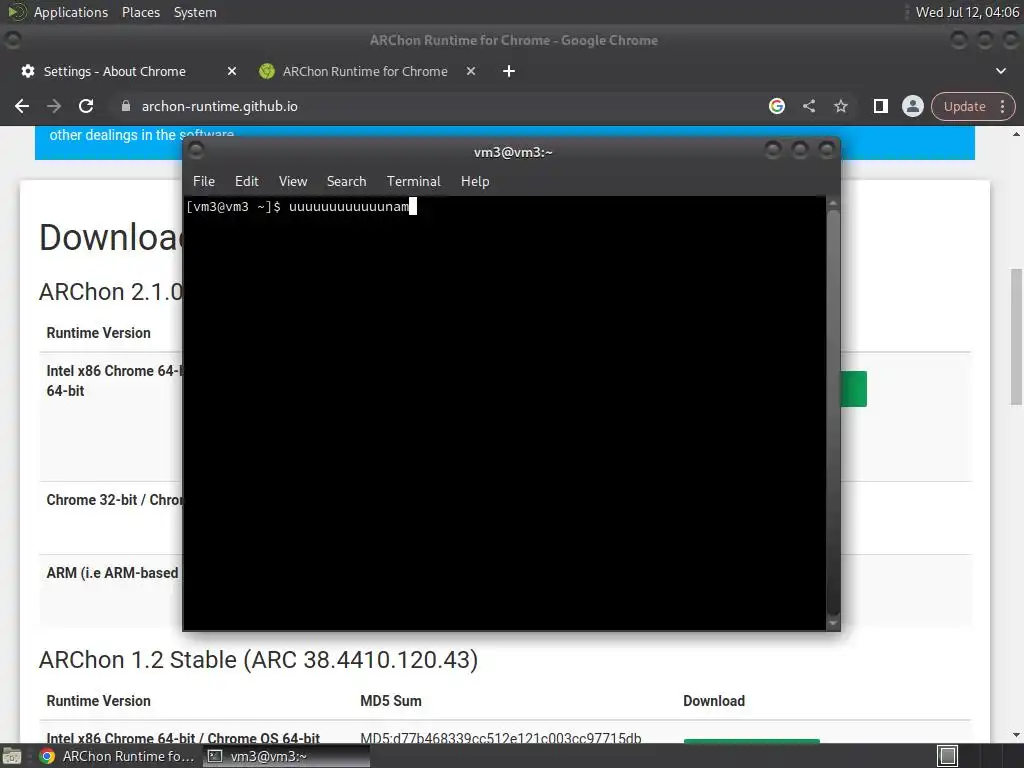Close the ARChon Runtime for Chrome tab
The height and width of the screenshot is (768, 1024).
tap(471, 71)
